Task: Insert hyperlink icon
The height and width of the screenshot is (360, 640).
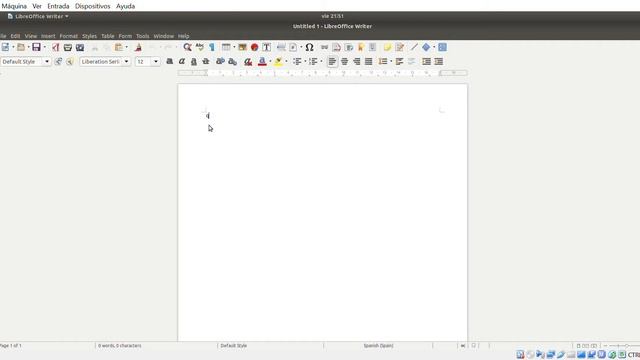Action: pyautogui.click(x=324, y=47)
